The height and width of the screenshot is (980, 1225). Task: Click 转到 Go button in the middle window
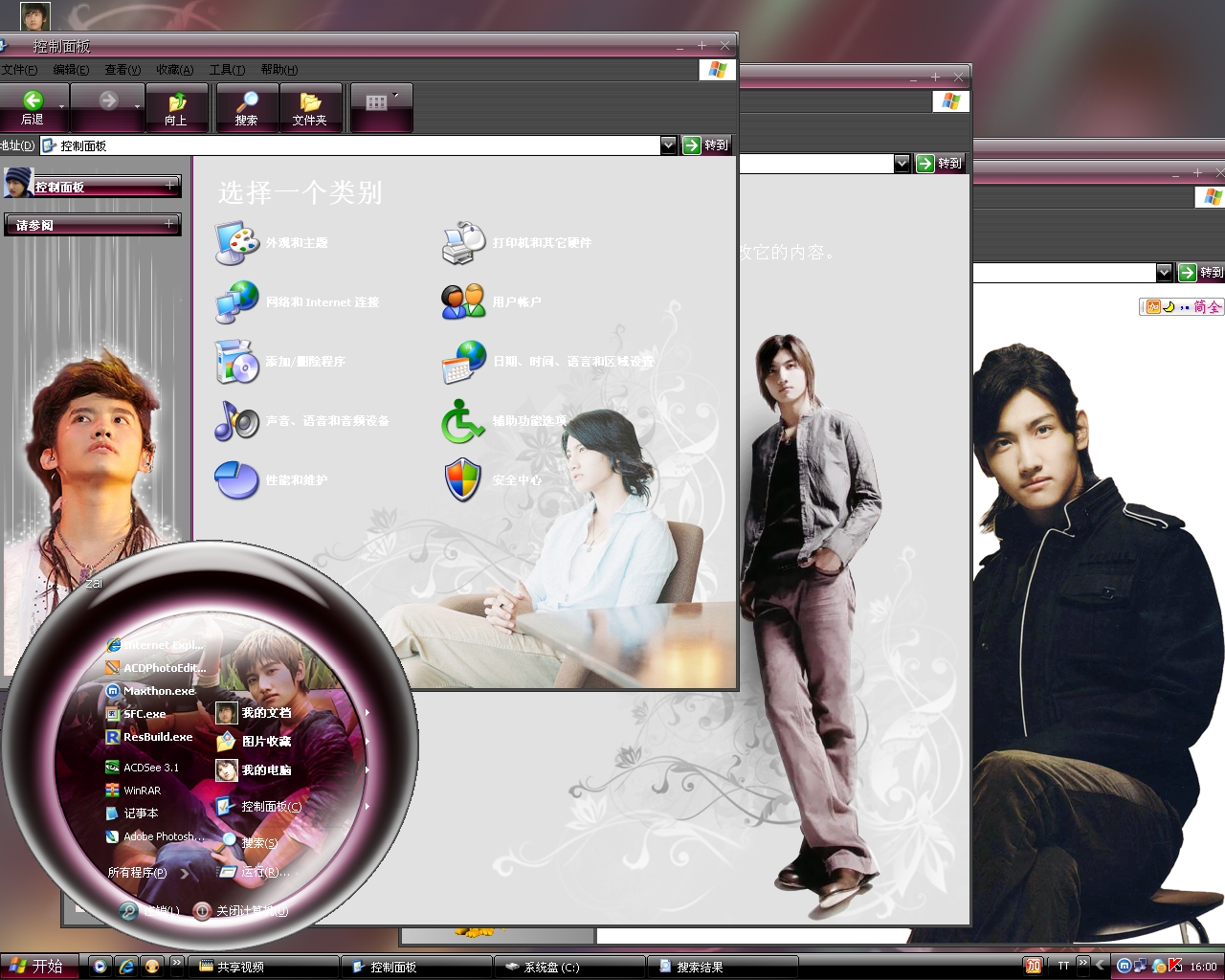coord(940,164)
